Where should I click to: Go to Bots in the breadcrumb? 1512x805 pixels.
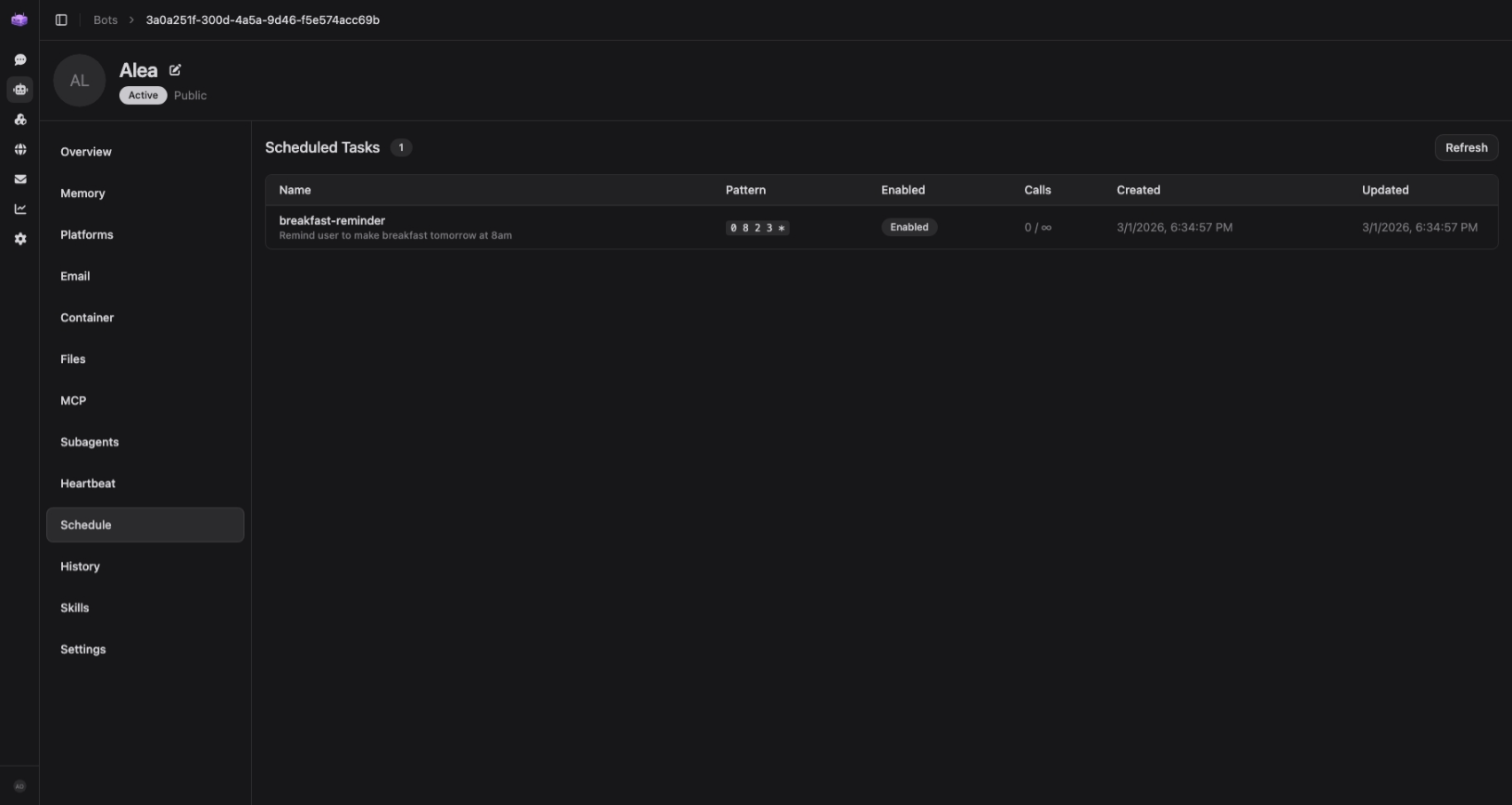(x=106, y=20)
